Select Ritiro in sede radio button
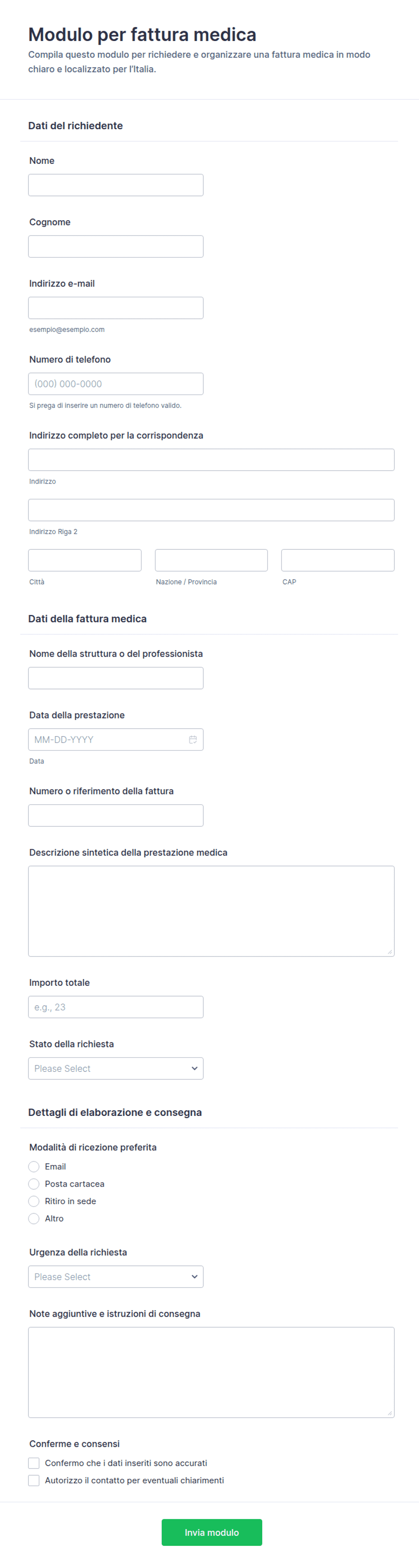Image resolution: width=419 pixels, height=1568 pixels. 34,1201
